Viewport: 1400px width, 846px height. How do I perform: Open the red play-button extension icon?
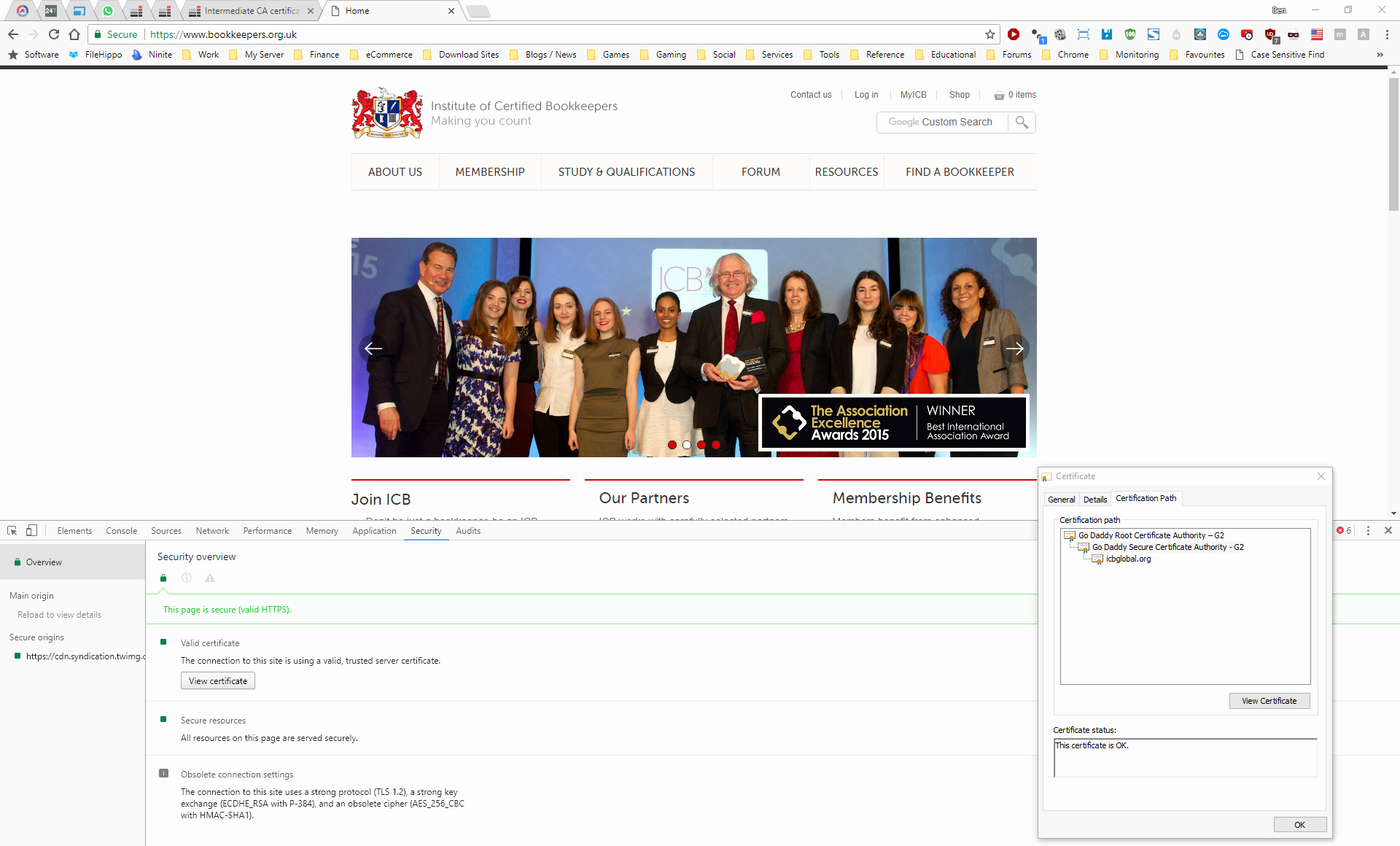[x=1014, y=34]
